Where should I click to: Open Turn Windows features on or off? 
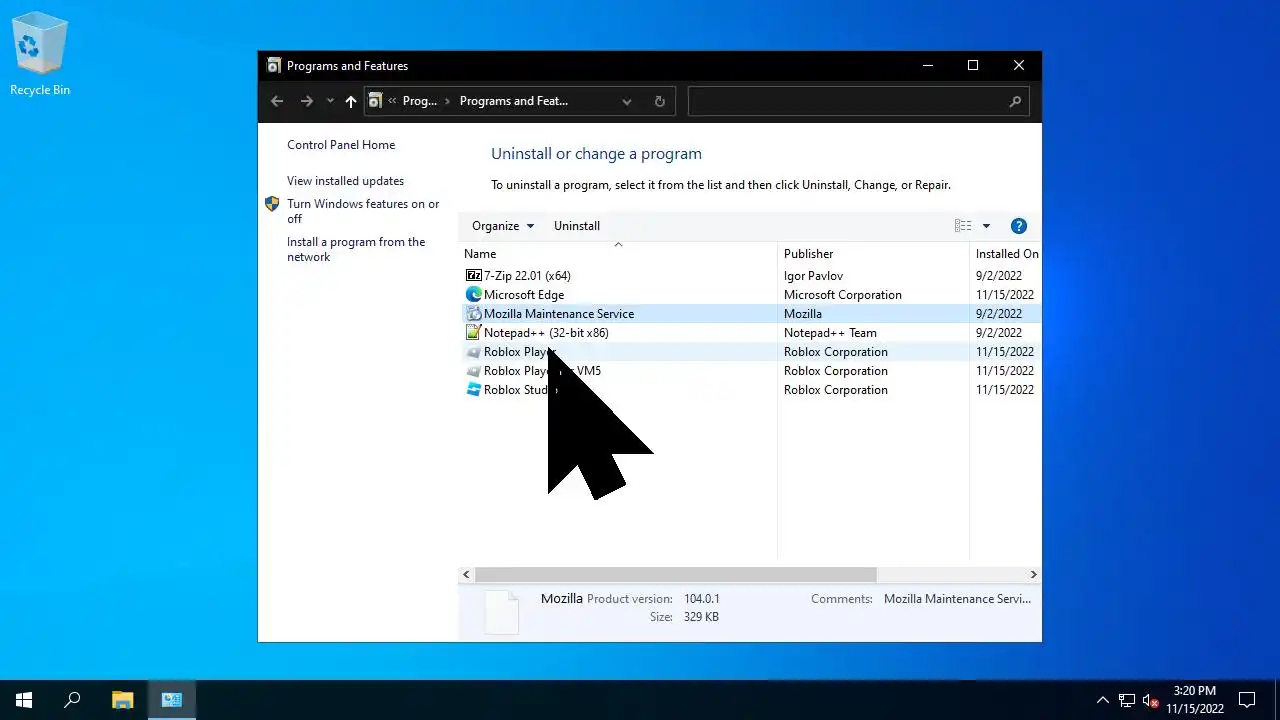click(x=363, y=211)
